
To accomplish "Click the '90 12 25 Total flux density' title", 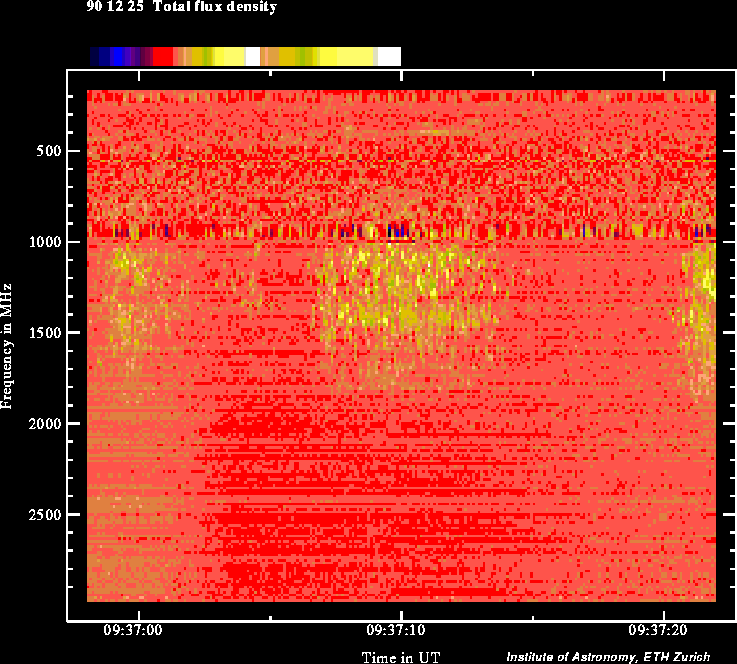I will pyautogui.click(x=181, y=7).
